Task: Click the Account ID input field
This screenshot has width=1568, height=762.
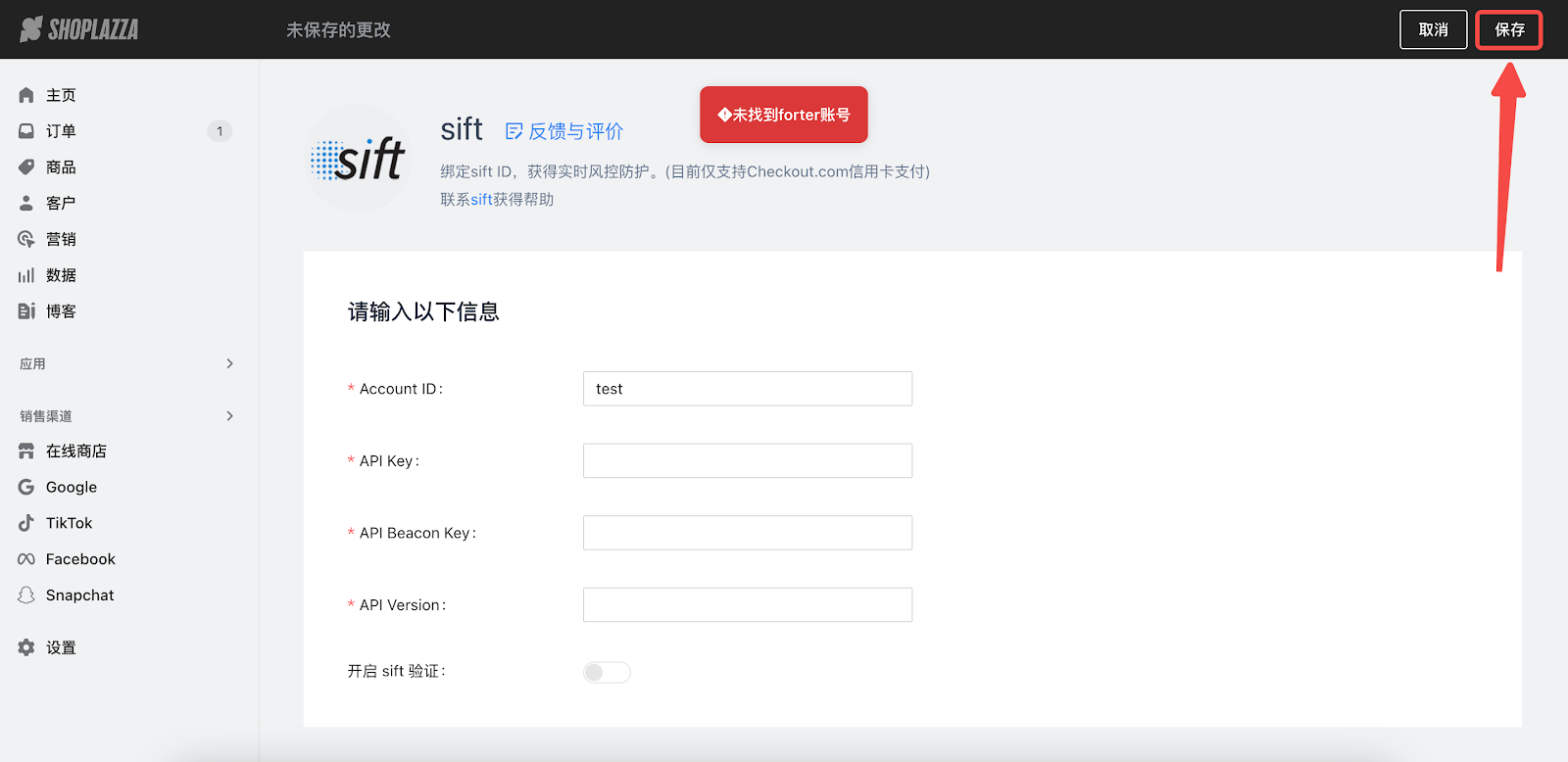Action: [x=748, y=389]
